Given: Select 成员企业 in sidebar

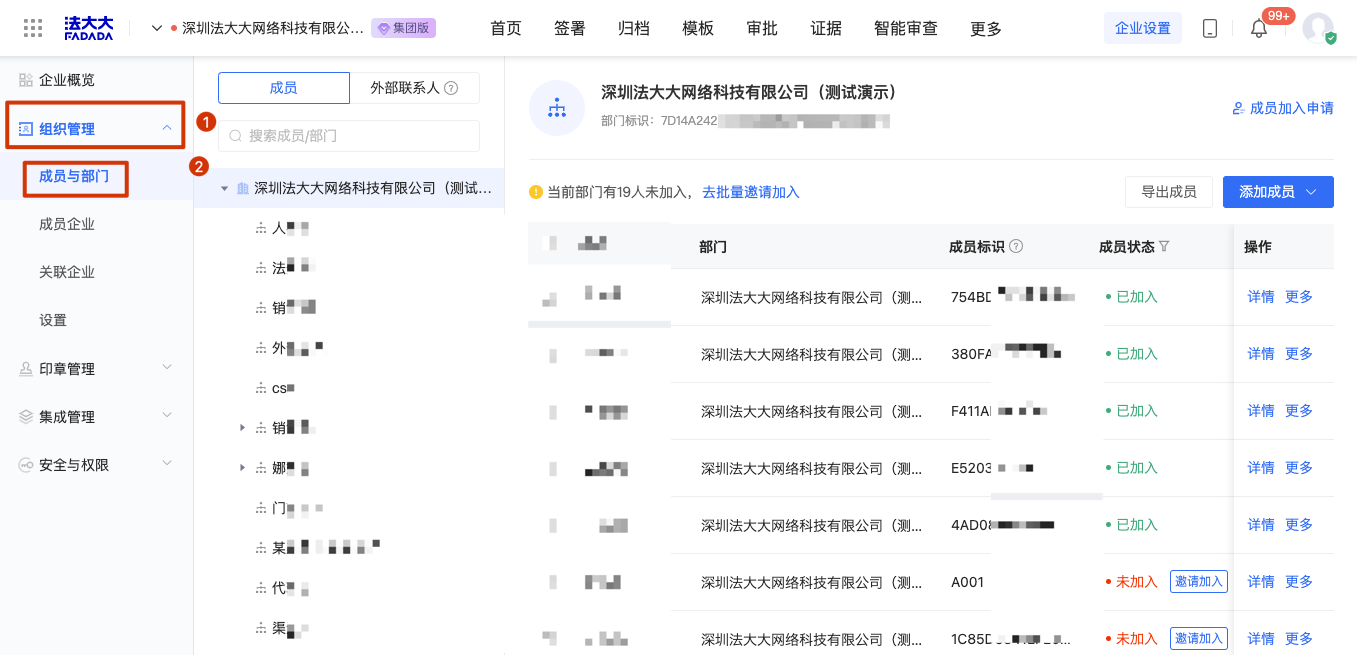Looking at the screenshot, I should click(x=67, y=224).
